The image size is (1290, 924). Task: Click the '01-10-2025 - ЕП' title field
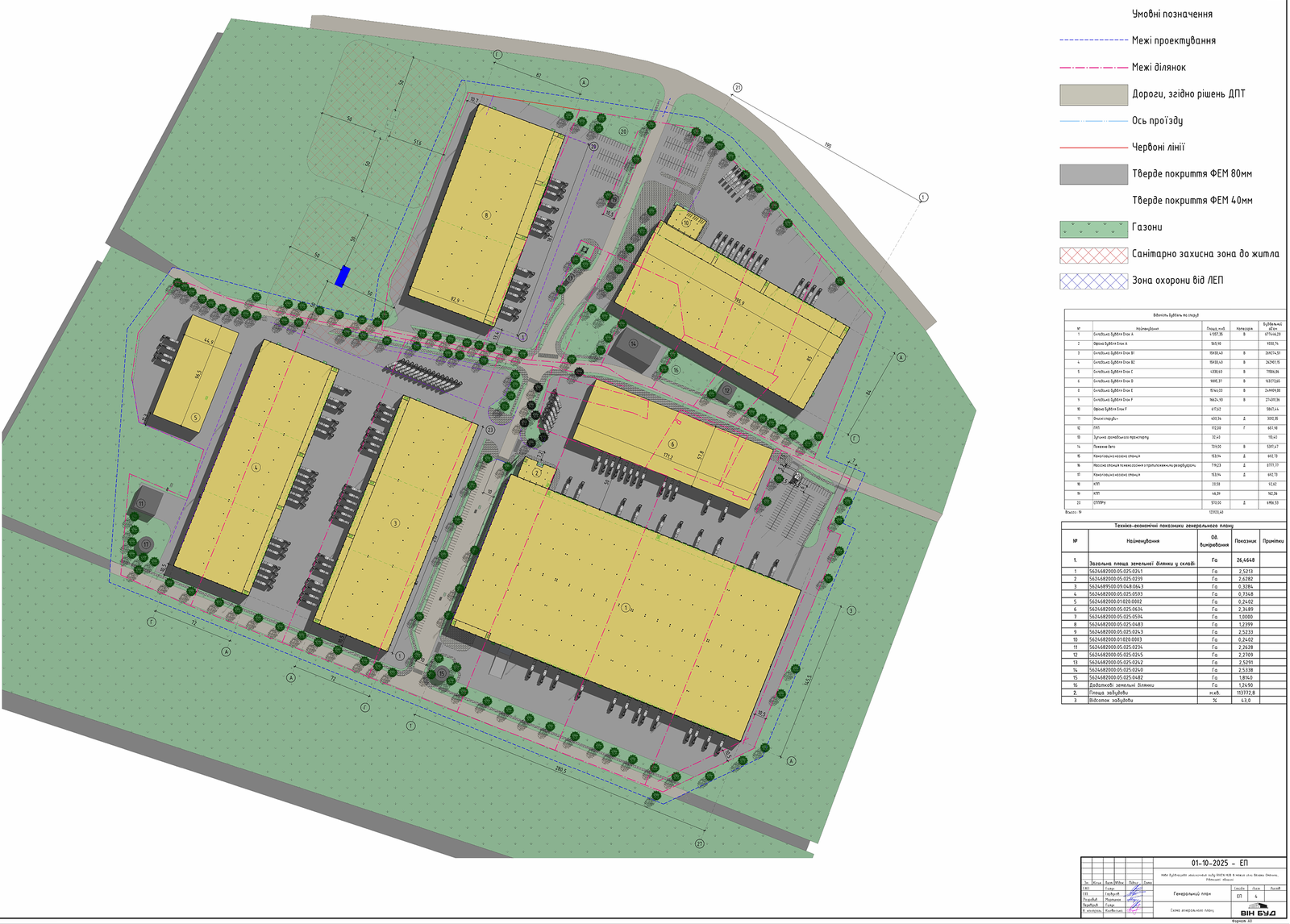click(1219, 863)
